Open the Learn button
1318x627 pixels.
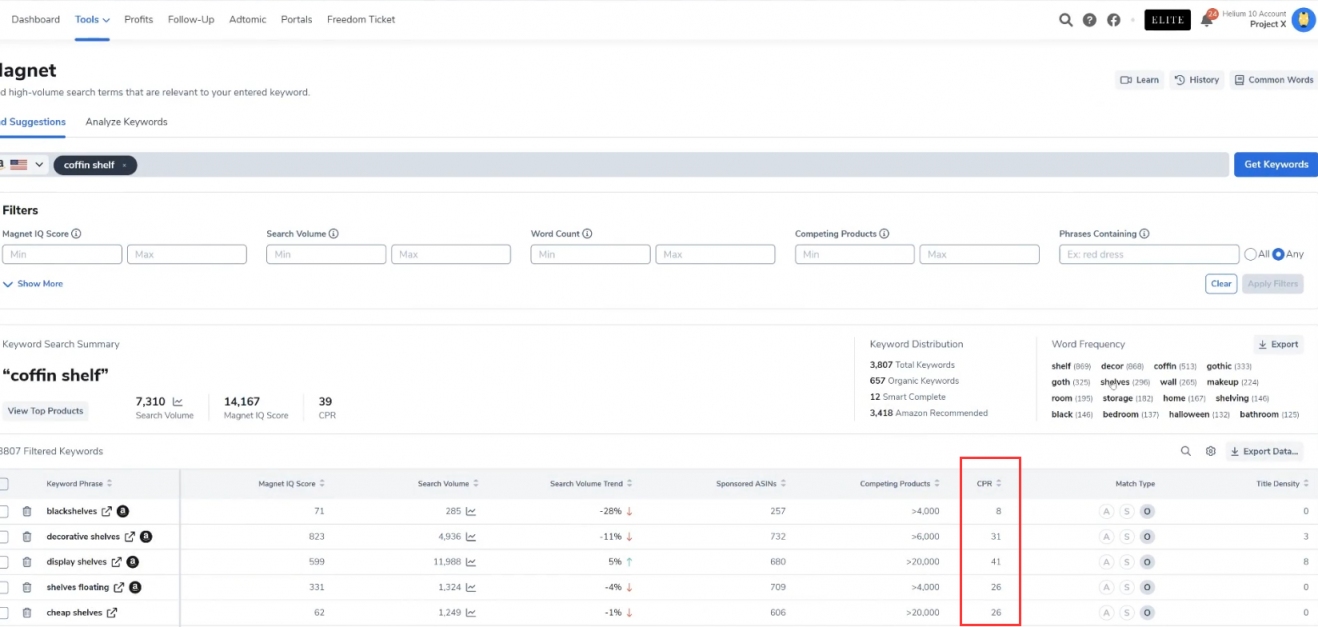pos(1139,80)
